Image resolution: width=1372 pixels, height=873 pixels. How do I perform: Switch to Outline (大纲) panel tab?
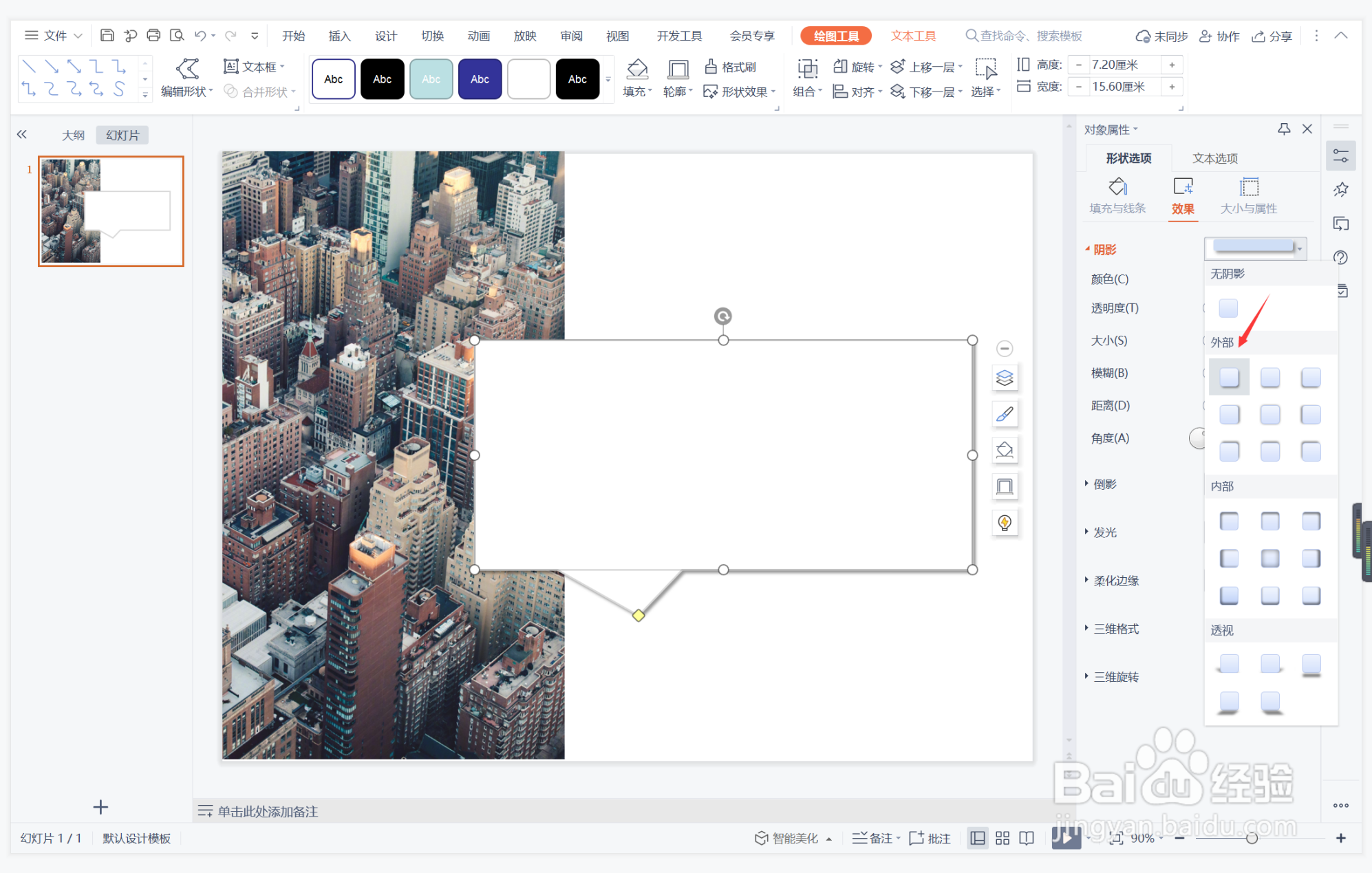pos(73,135)
